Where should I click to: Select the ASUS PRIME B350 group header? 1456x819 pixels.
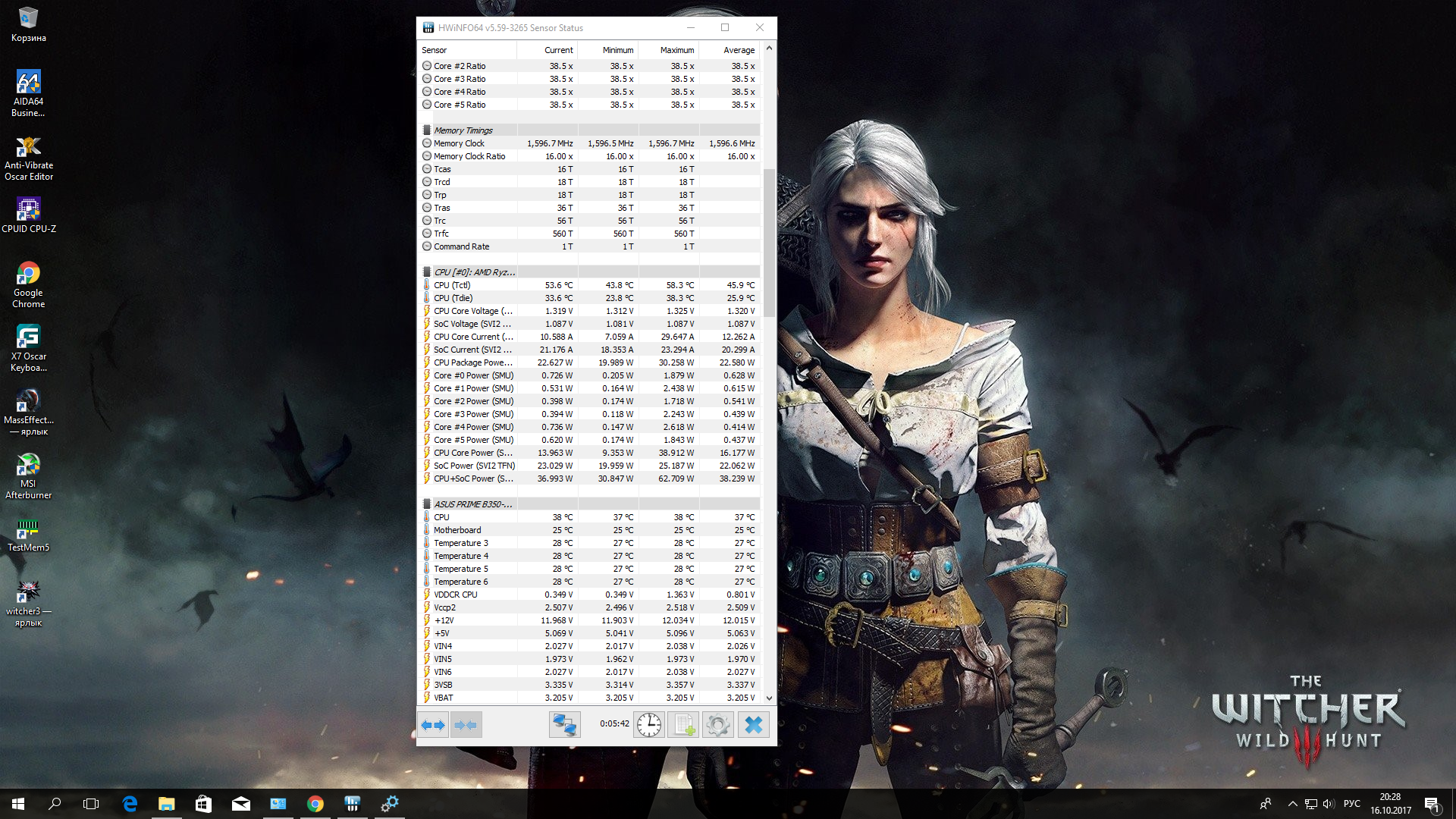(472, 504)
